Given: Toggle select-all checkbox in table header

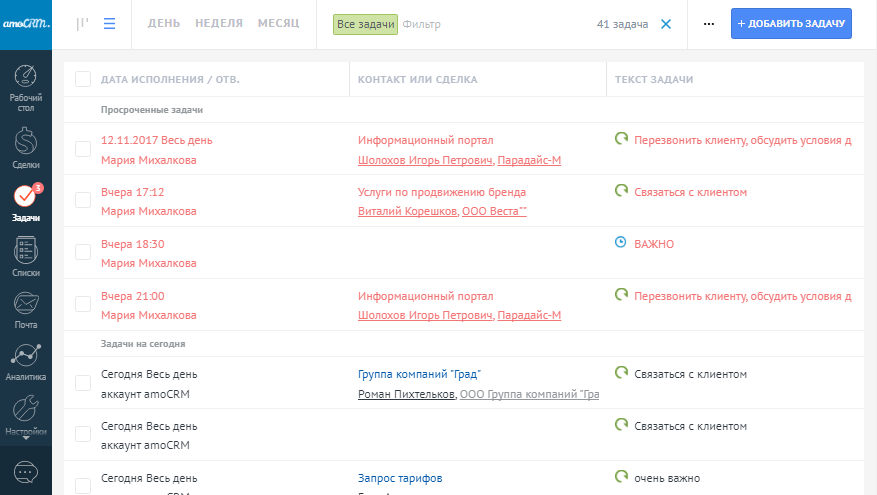Looking at the screenshot, I should [83, 79].
